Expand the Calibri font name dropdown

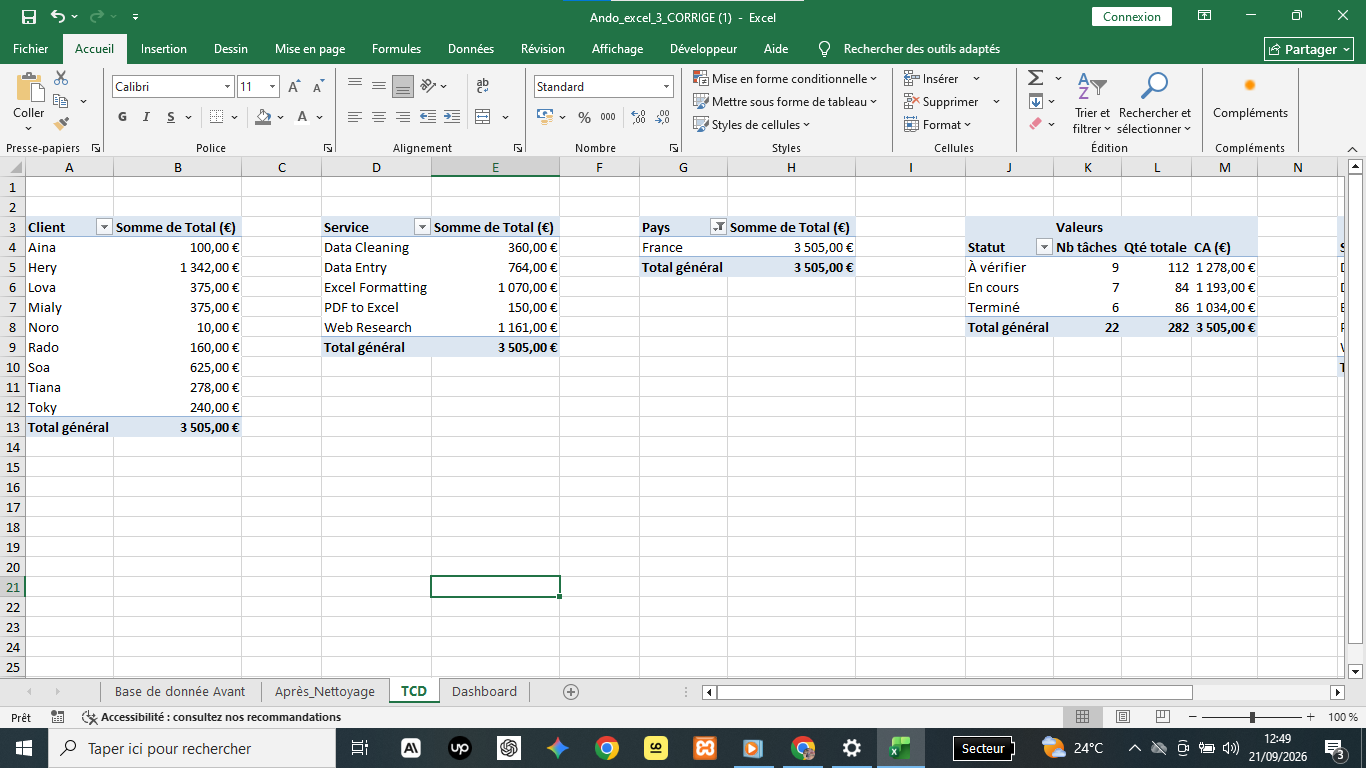click(x=227, y=87)
